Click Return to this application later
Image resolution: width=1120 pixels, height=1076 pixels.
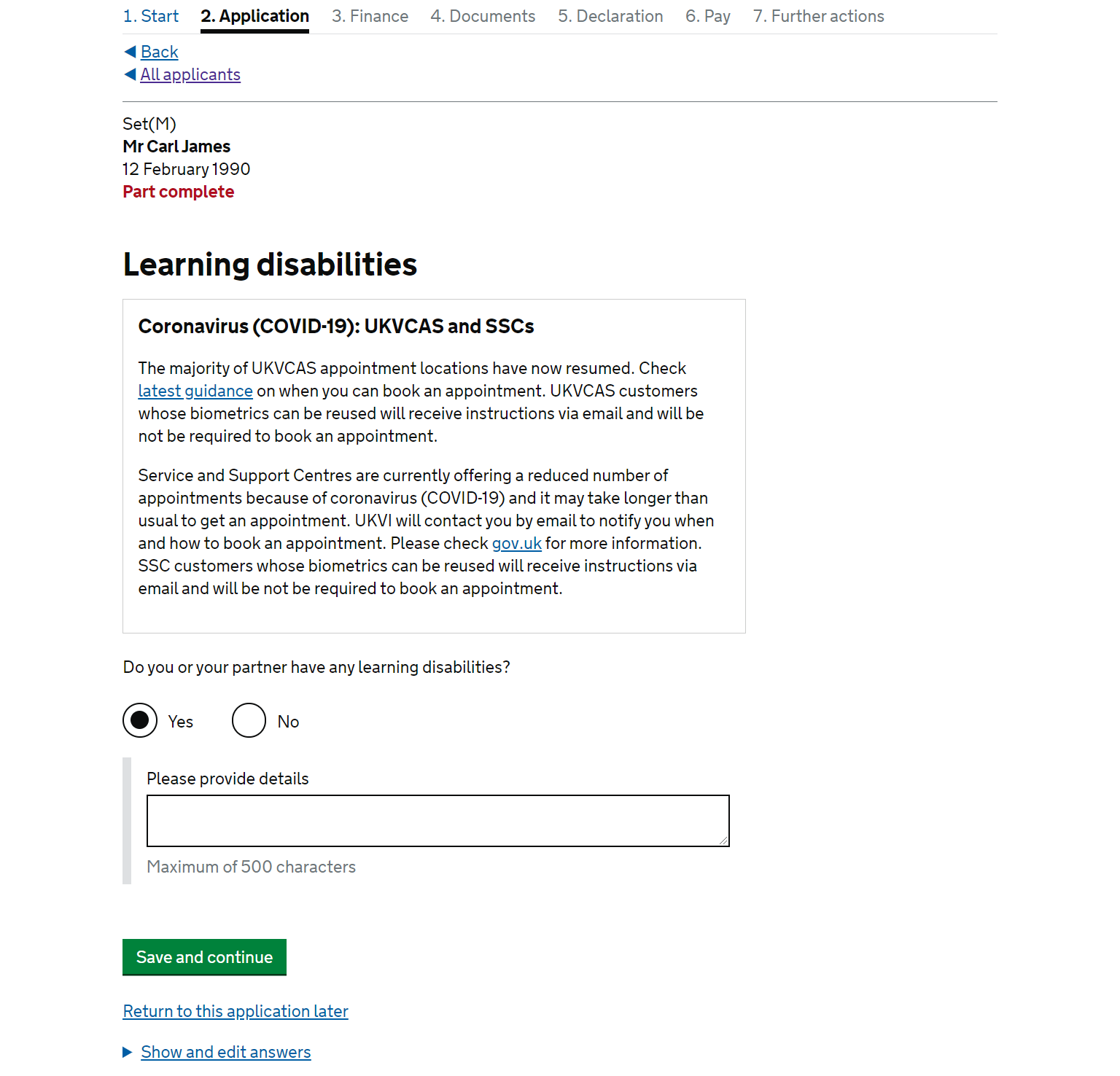pos(236,1011)
